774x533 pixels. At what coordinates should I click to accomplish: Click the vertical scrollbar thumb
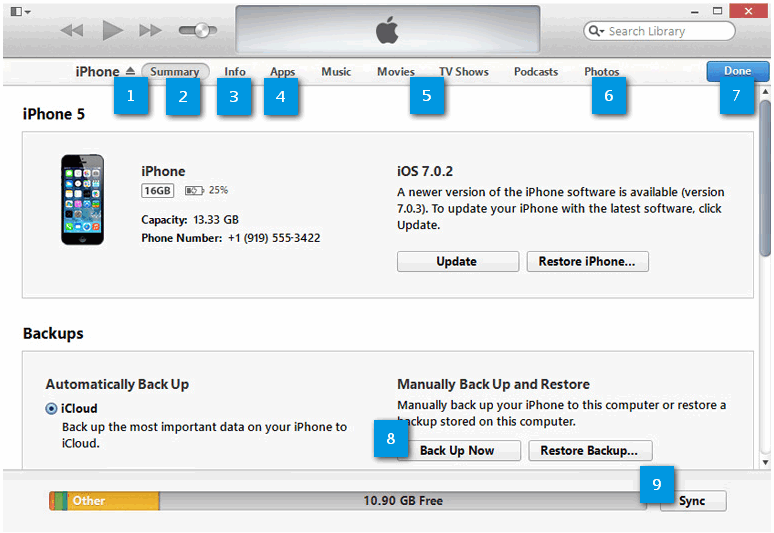click(x=766, y=178)
